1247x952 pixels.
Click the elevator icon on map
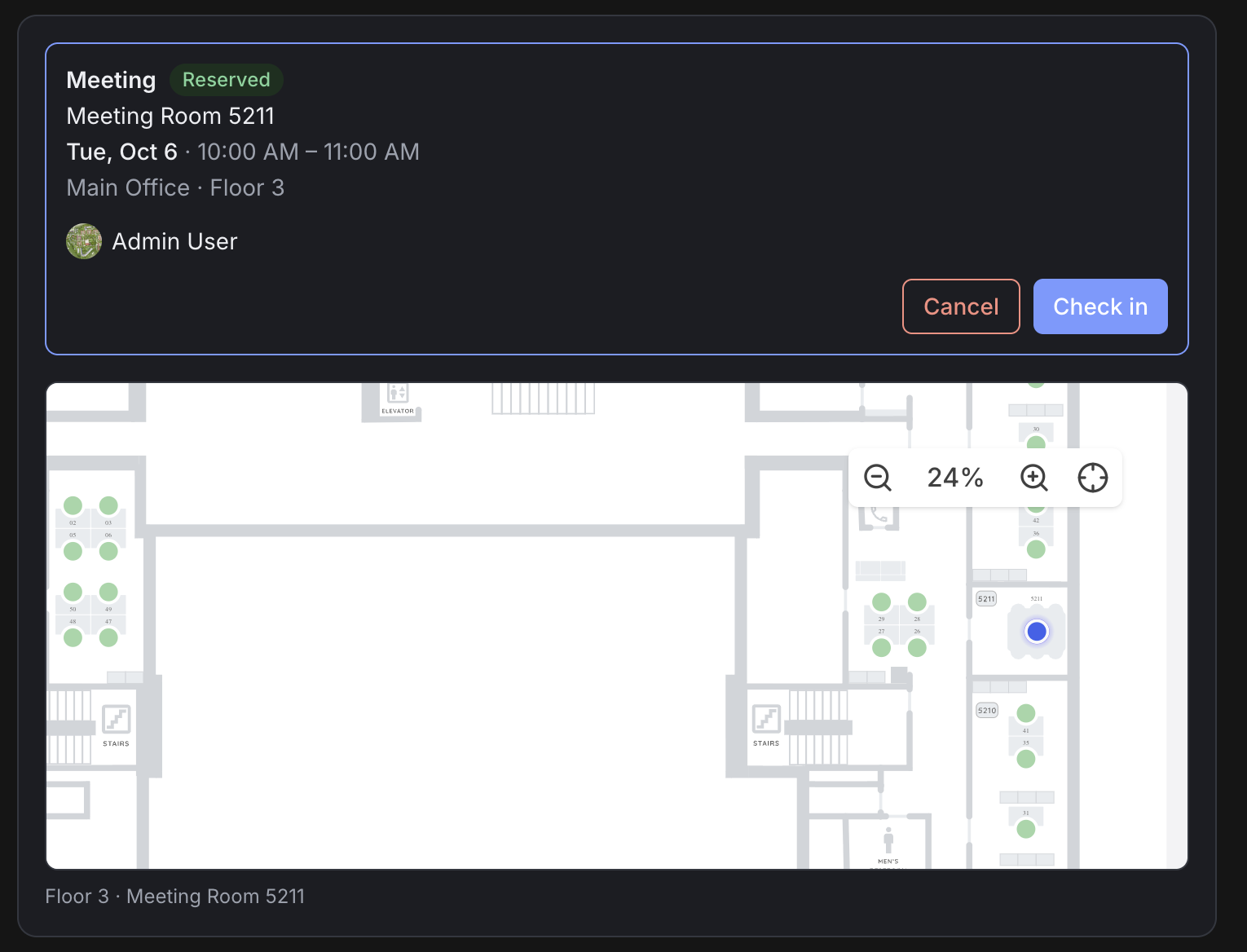pos(398,393)
